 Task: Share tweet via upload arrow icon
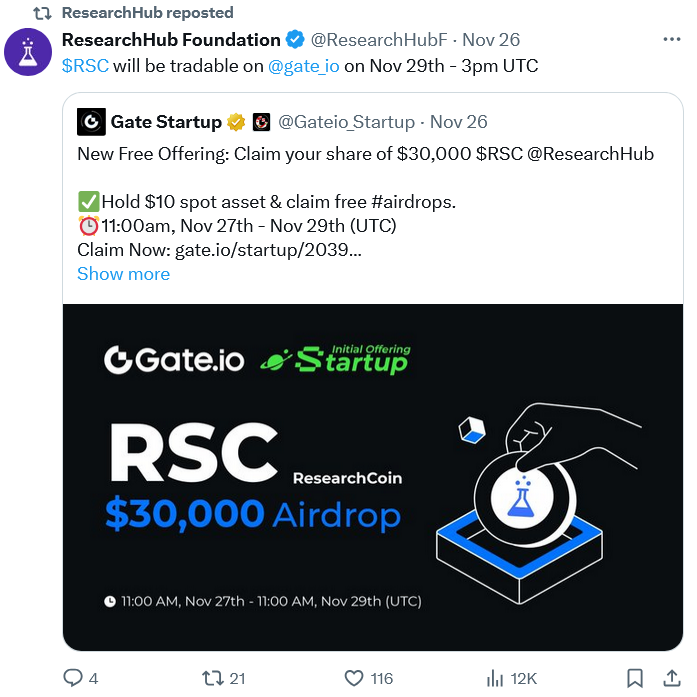672,678
